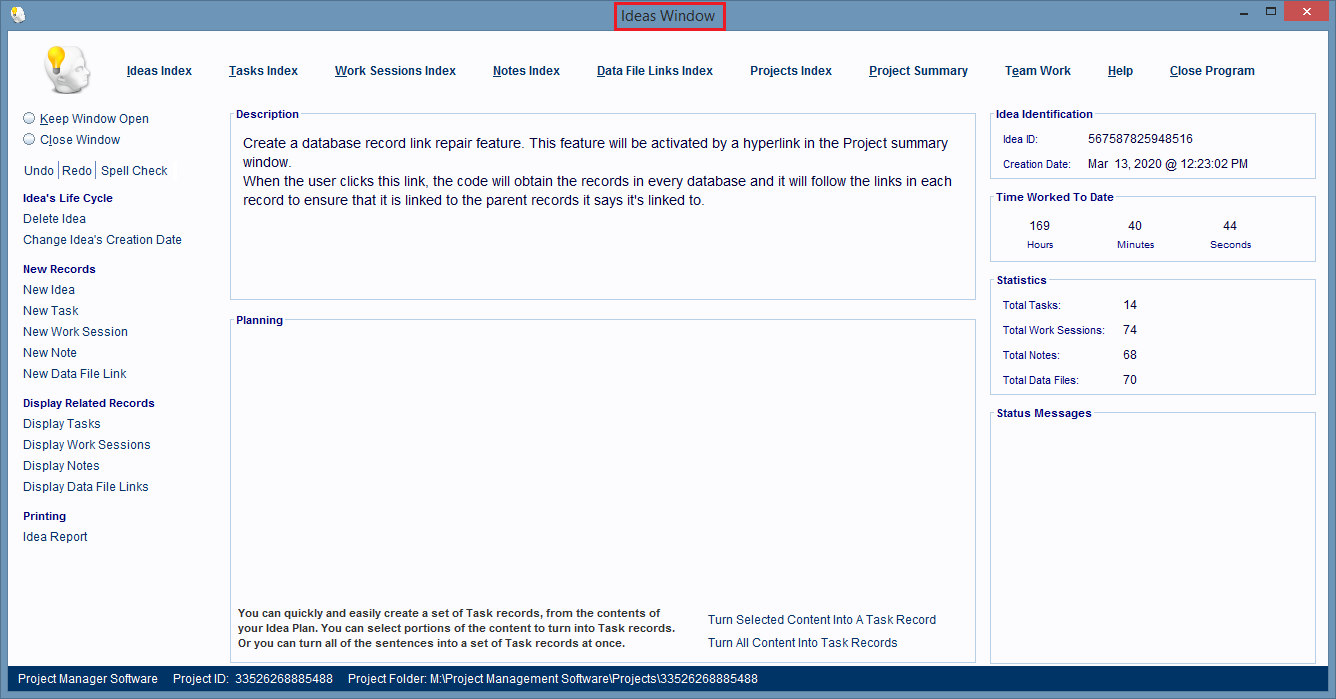
Task: Click the Idea ID value 567587825948516
Action: pyautogui.click(x=1140, y=139)
